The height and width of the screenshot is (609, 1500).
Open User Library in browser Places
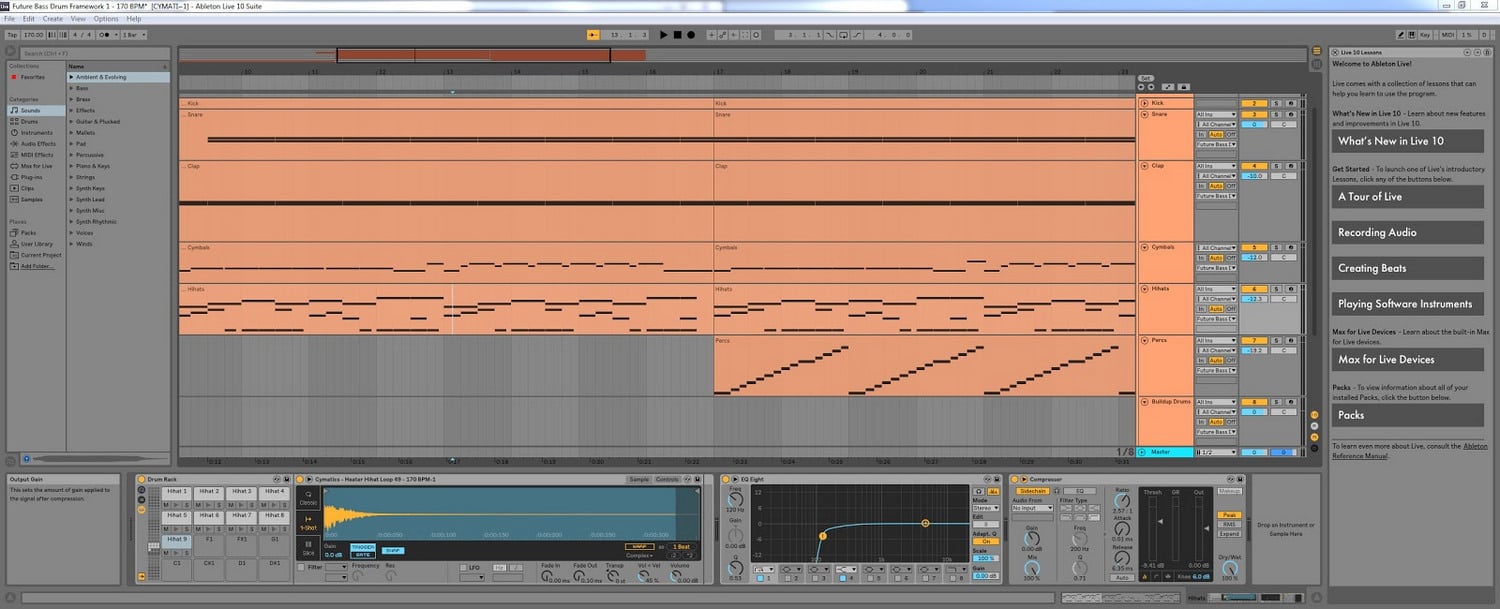point(36,243)
